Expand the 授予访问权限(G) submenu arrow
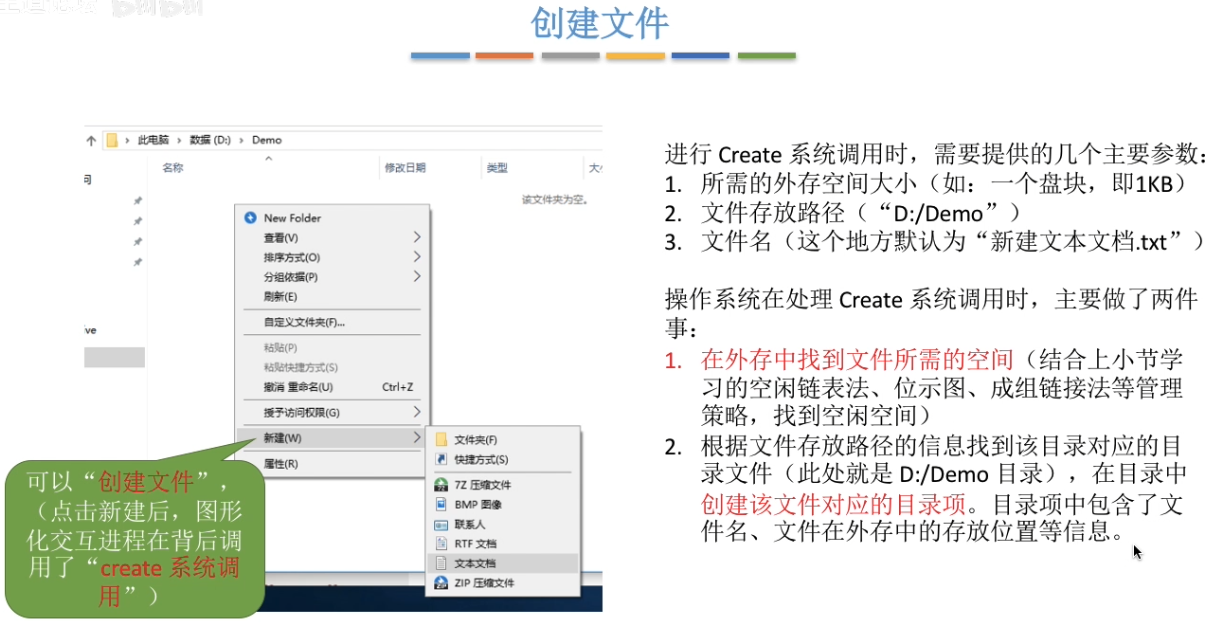The image size is (1218, 637). (x=416, y=412)
